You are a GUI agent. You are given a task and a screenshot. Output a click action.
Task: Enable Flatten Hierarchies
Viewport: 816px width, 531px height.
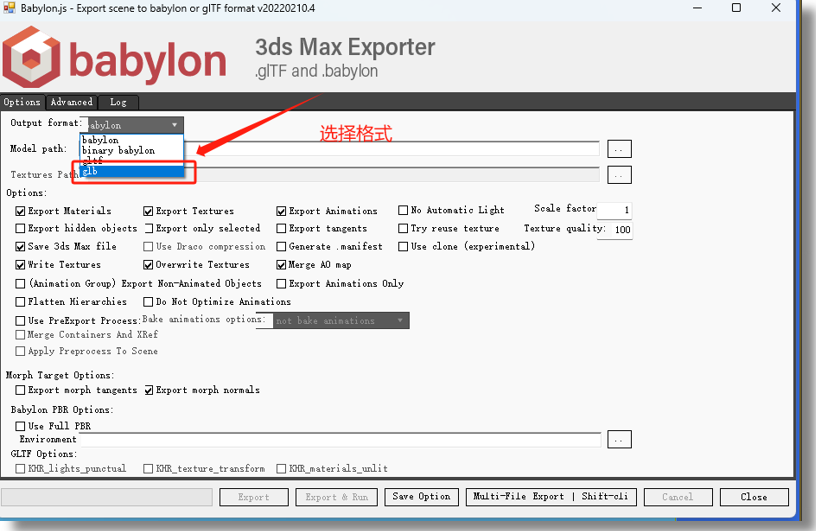point(20,302)
